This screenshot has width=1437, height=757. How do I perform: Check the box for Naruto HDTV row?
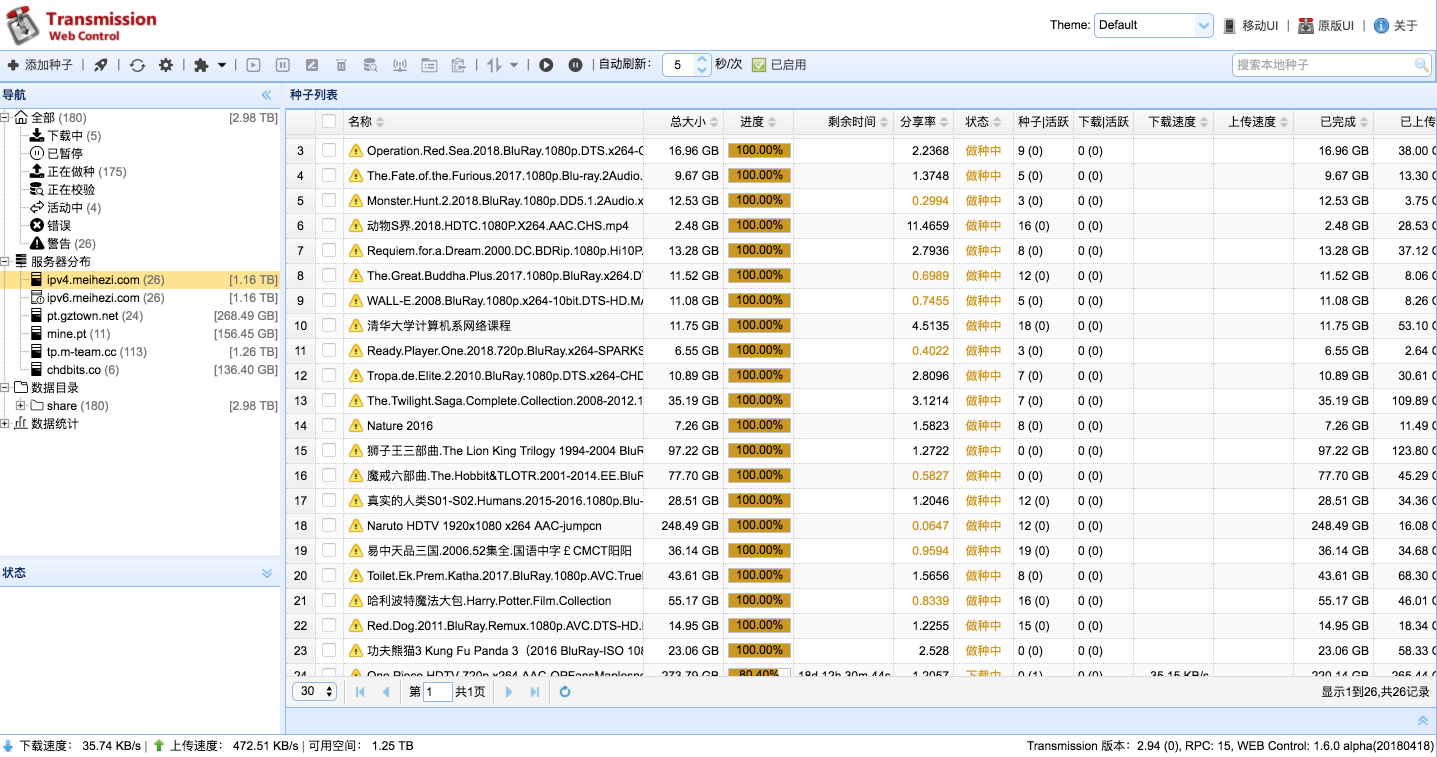pos(329,525)
